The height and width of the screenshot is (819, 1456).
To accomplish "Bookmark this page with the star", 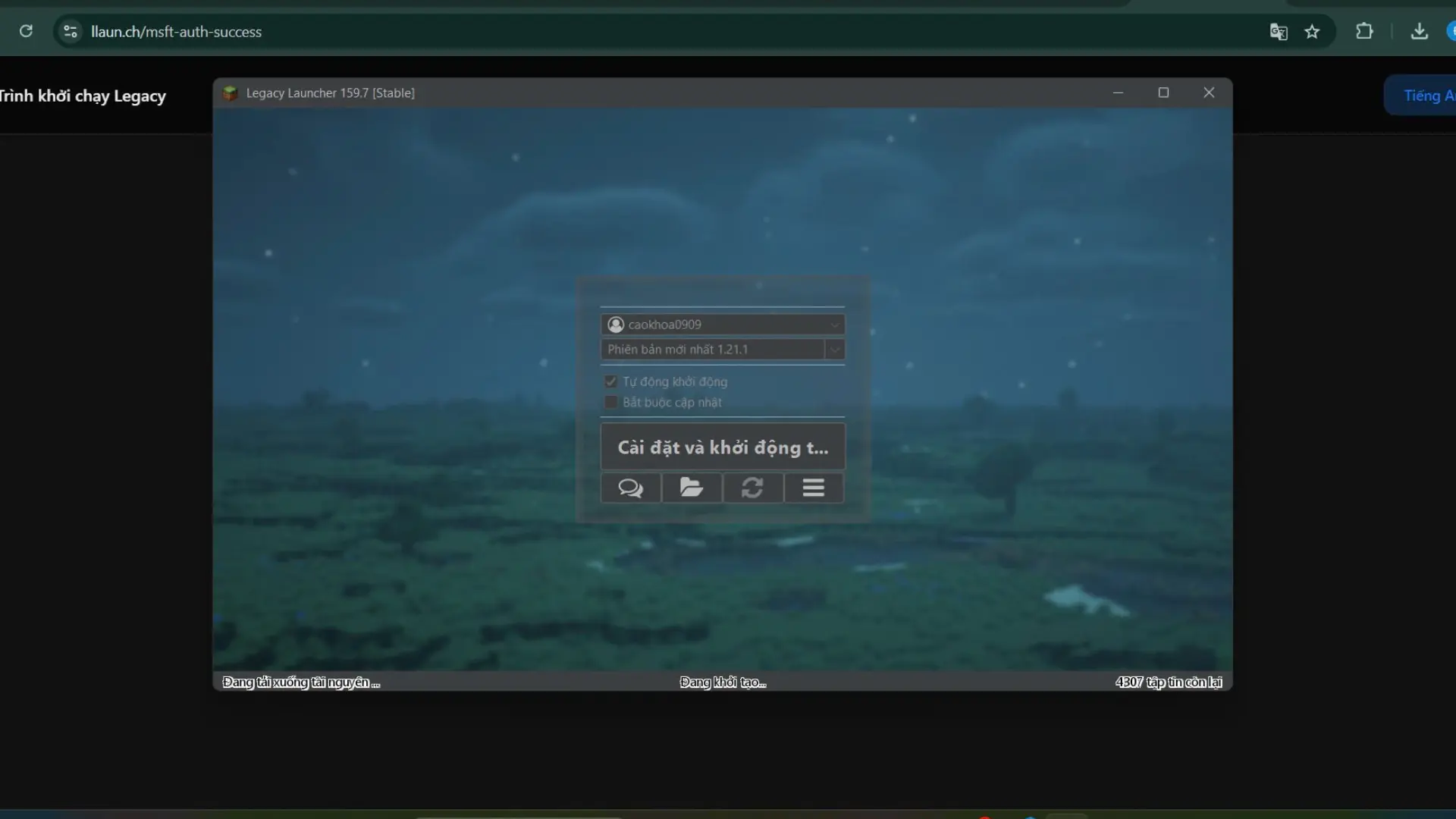I will pos(1312,31).
